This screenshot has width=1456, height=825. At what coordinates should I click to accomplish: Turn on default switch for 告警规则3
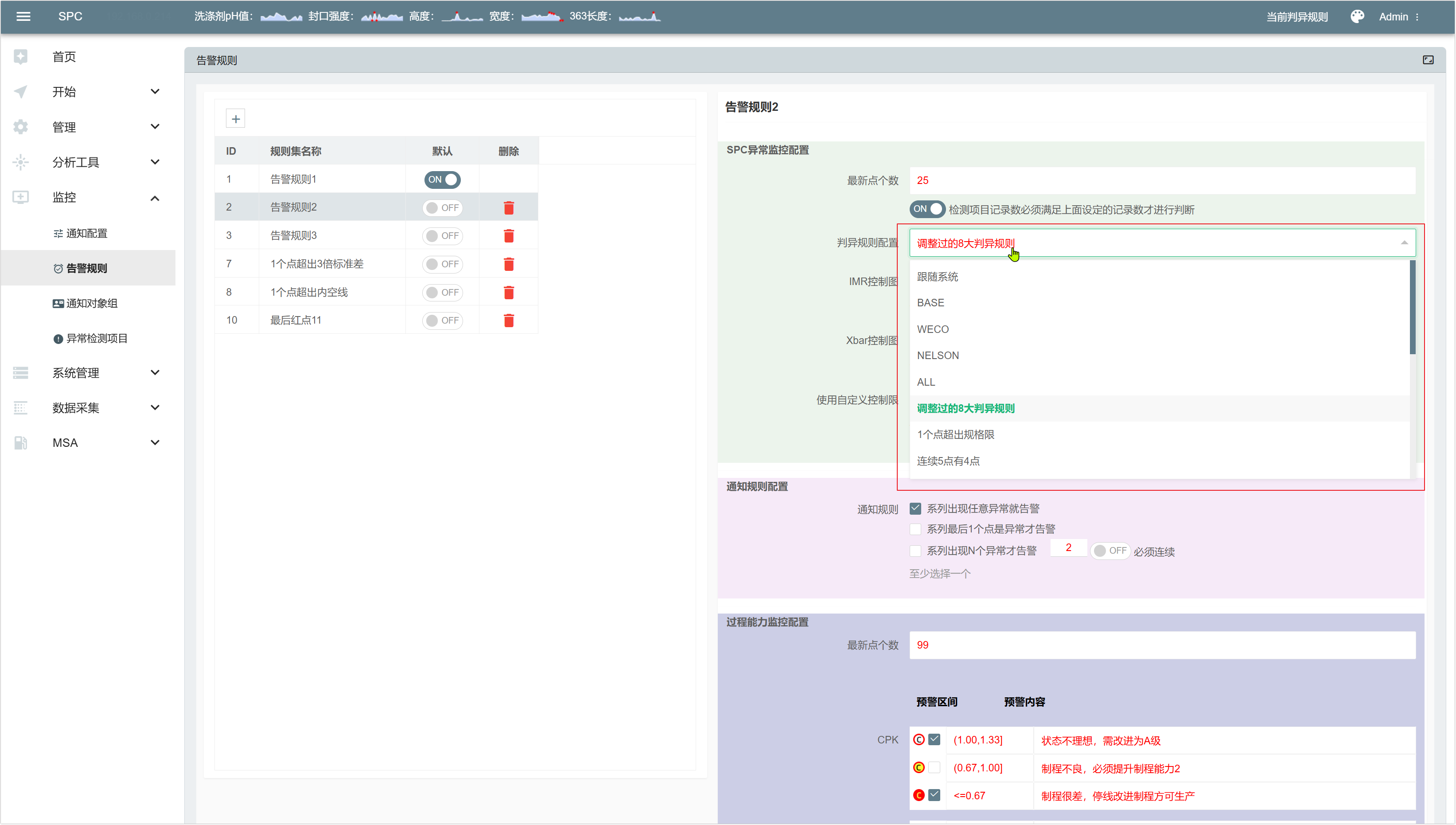click(442, 236)
